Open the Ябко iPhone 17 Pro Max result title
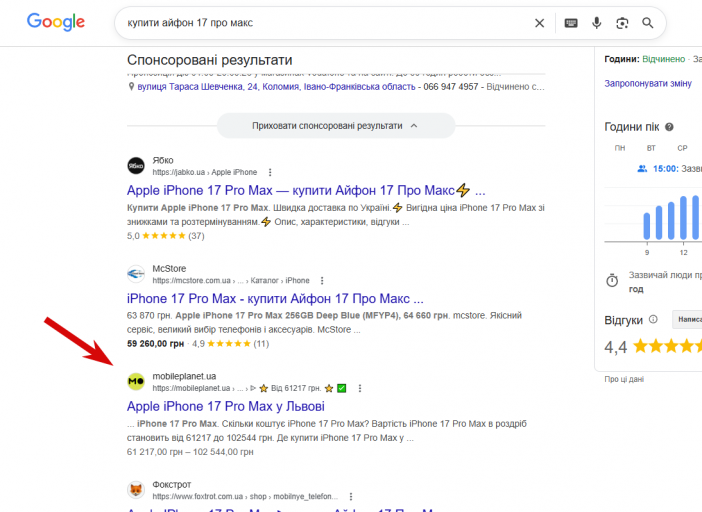 [x=306, y=191]
